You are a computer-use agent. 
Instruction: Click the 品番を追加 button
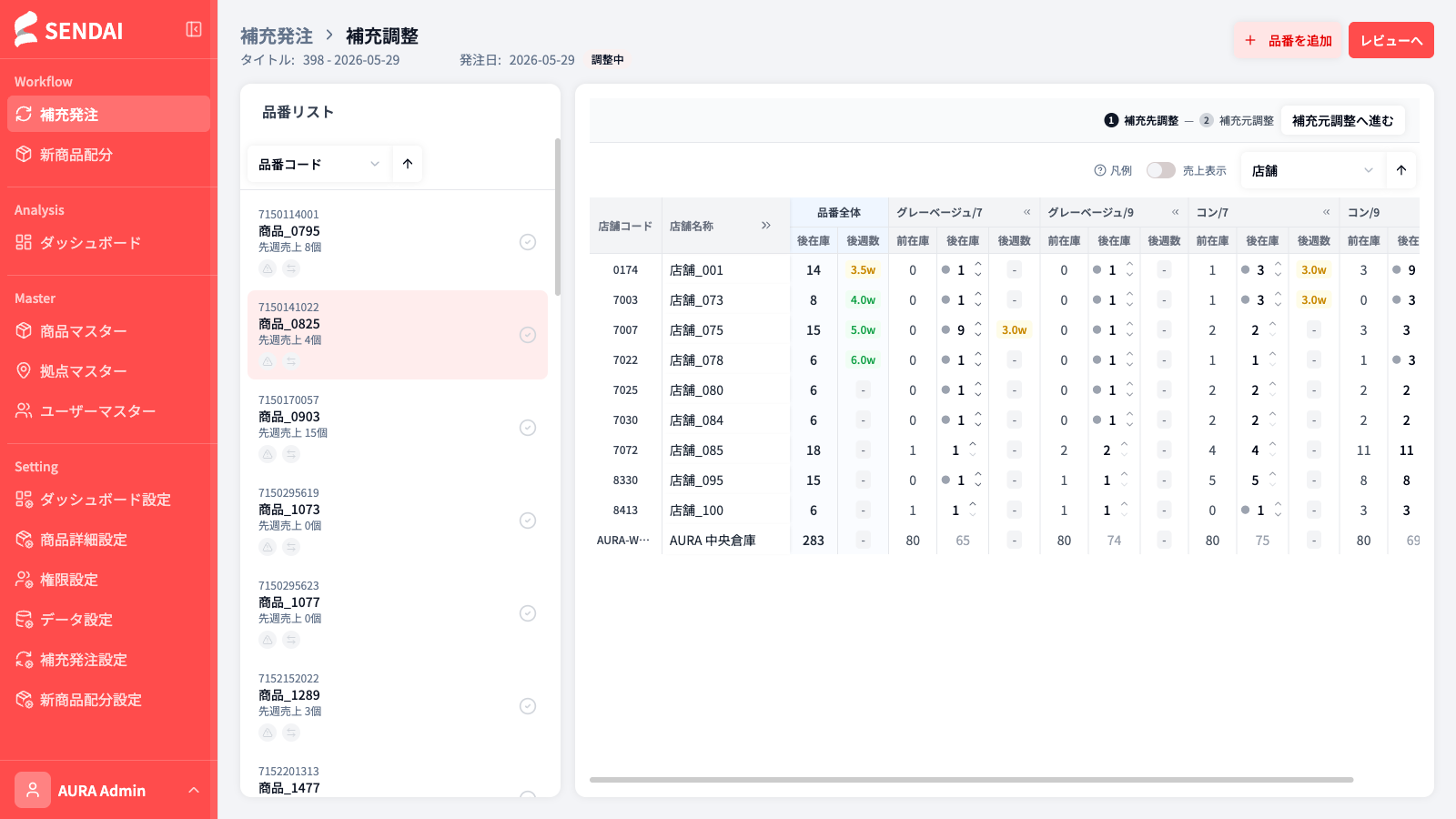coord(1288,40)
